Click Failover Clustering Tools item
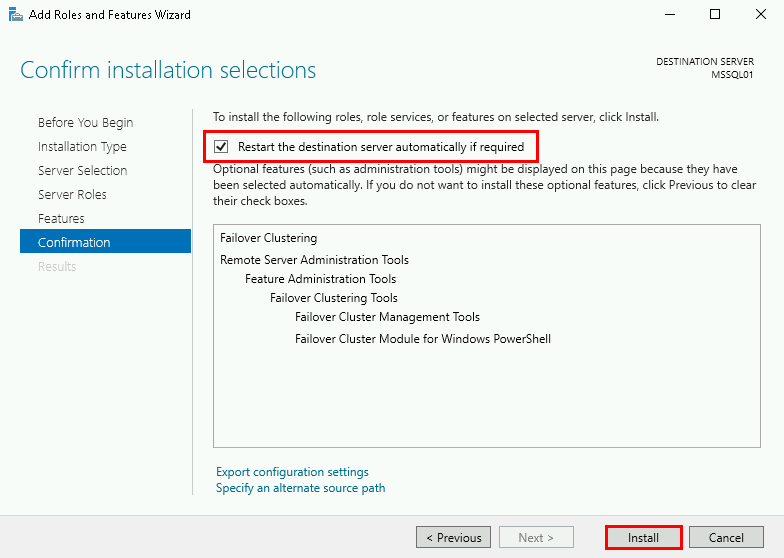This screenshot has height=558, width=784. coord(333,298)
